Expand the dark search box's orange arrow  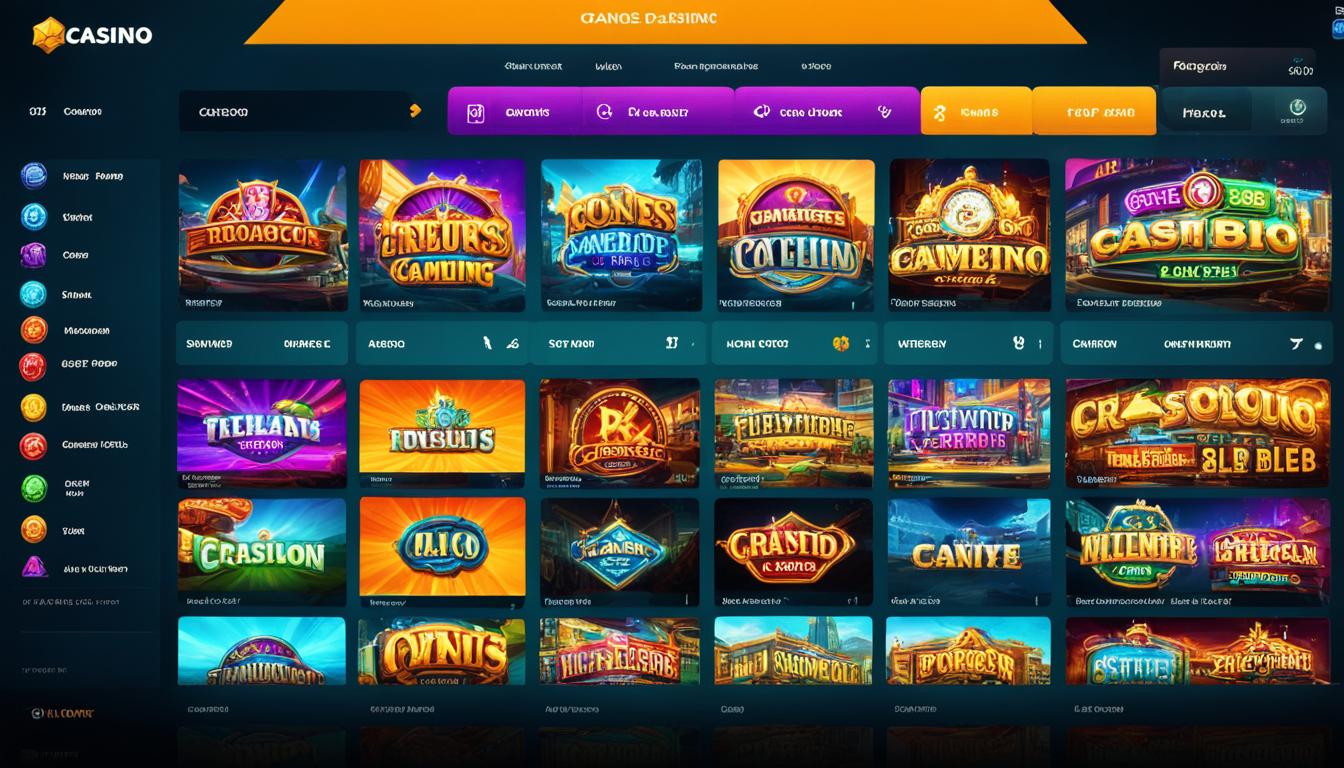pos(416,111)
